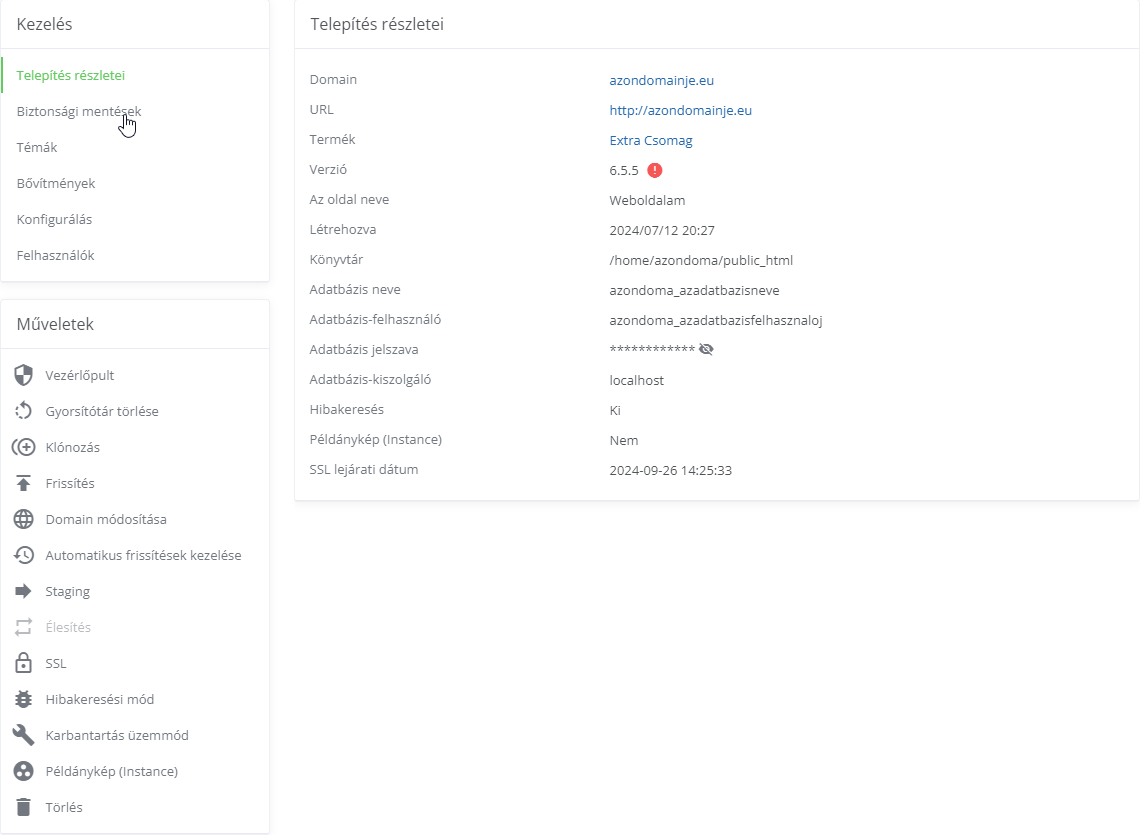Open the Témák menu item

[37, 147]
